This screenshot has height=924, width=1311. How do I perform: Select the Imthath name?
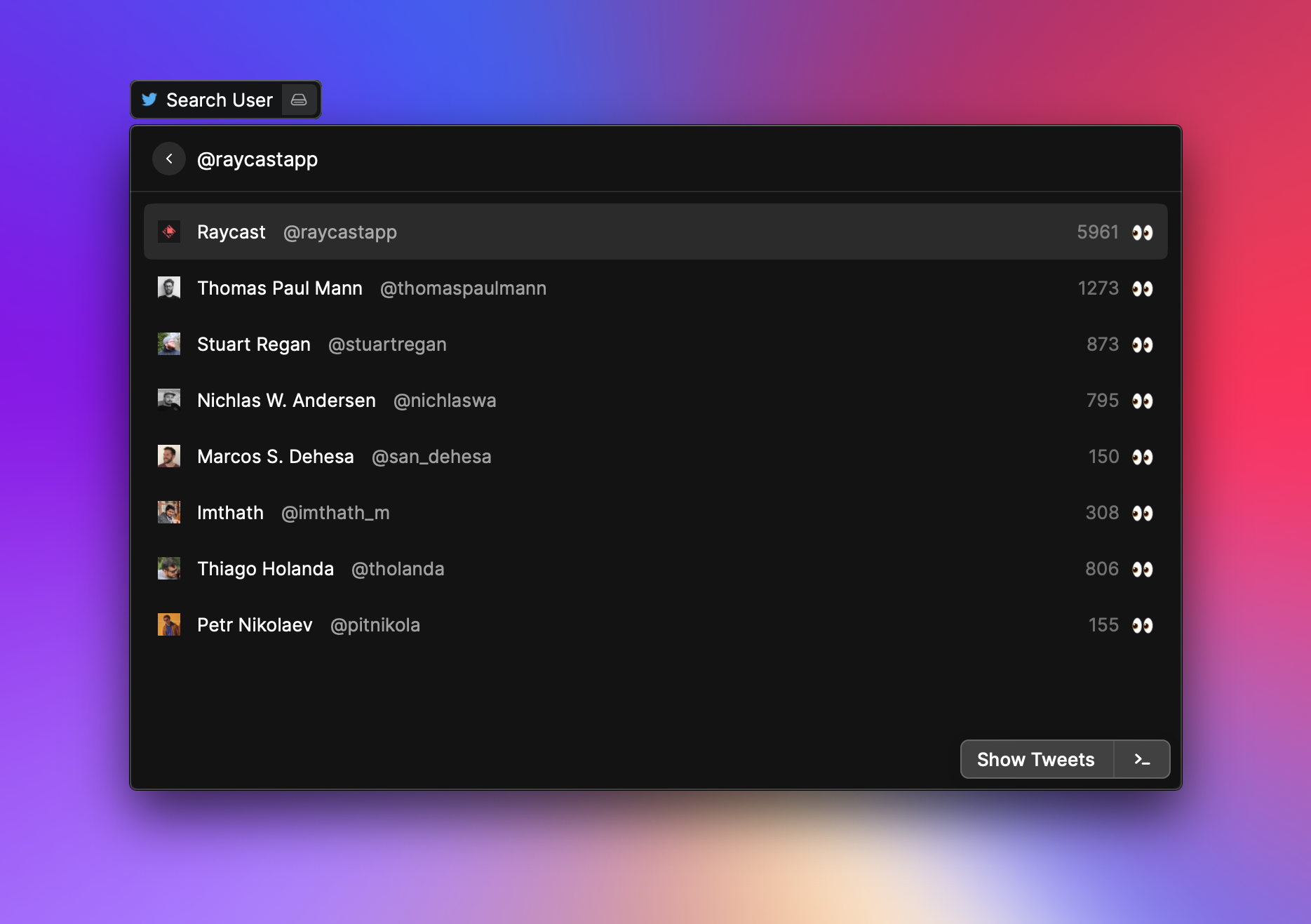tap(230, 513)
